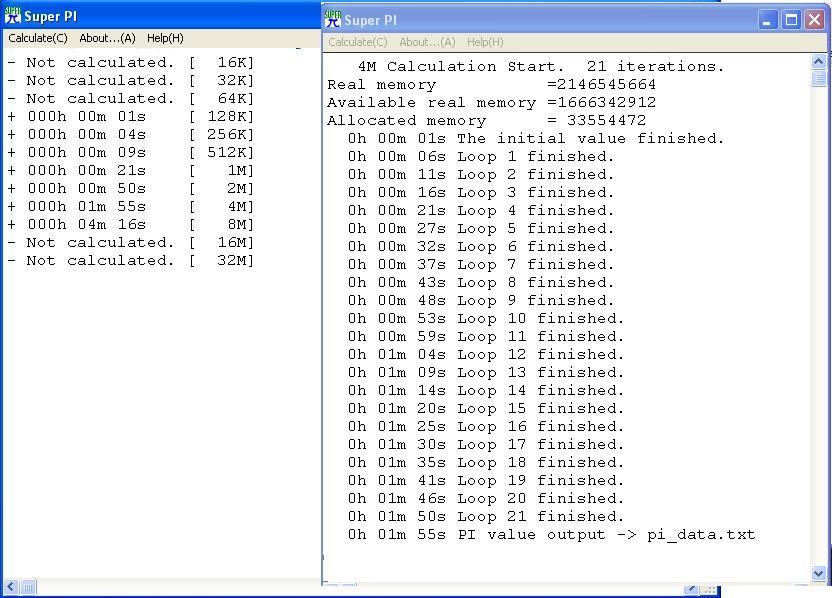Click the Loop 1 finished line

coord(481,156)
